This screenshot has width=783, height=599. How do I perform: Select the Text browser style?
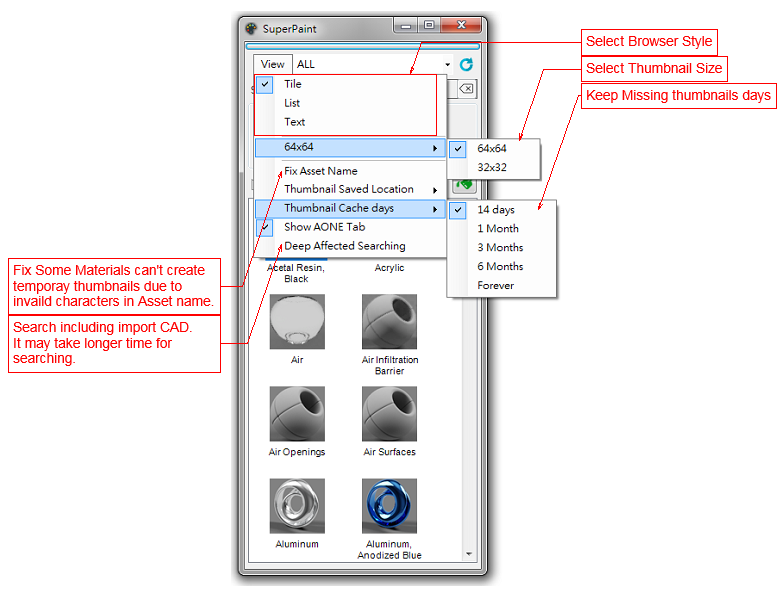tap(350, 122)
